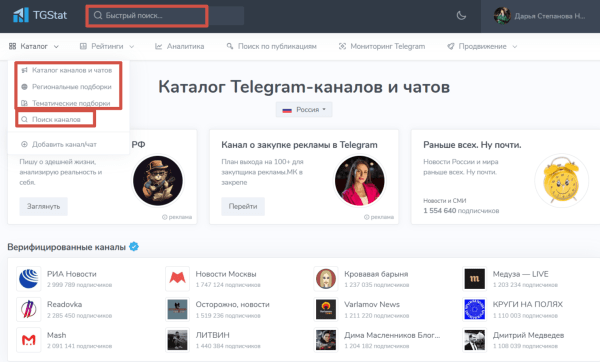Open the Mash channel link
The height and width of the screenshot is (362, 600).
point(57,335)
